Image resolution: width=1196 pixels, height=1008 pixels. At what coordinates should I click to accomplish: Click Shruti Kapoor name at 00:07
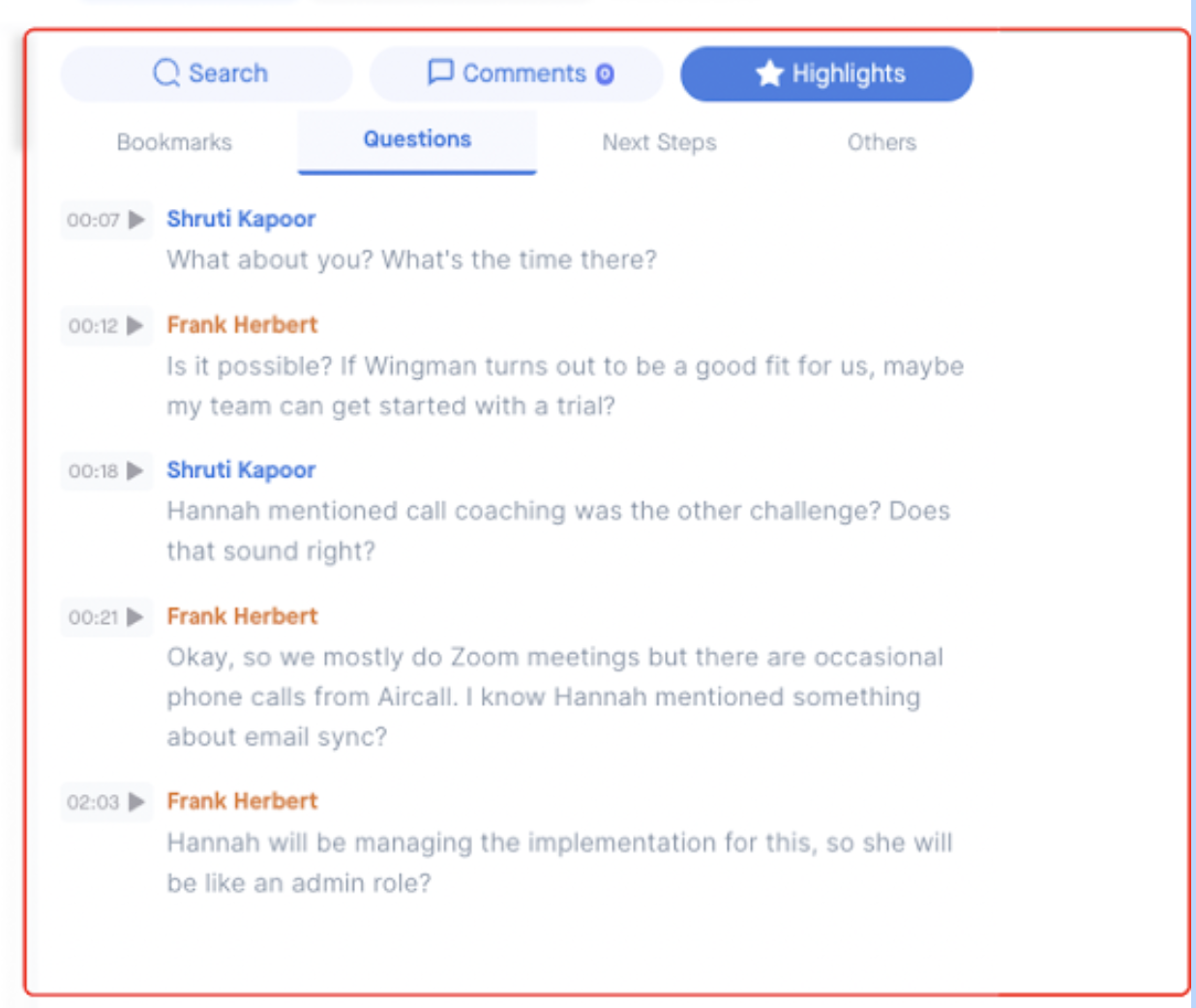(x=241, y=219)
